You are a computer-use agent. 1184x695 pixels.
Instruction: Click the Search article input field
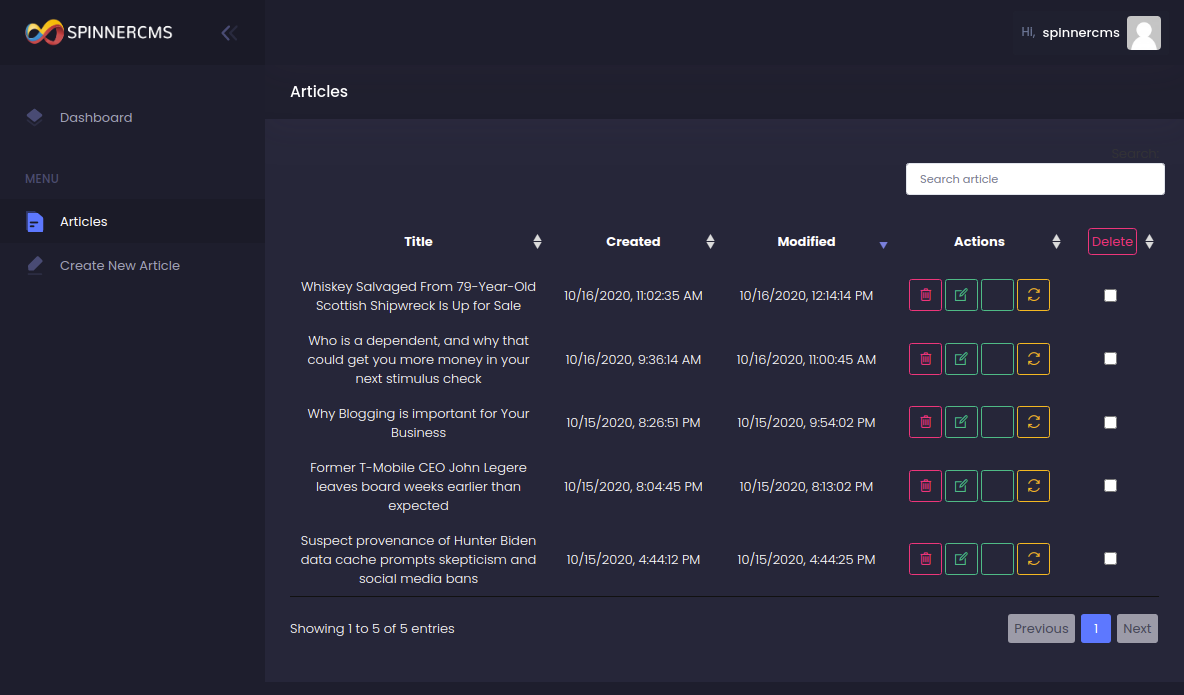point(1035,179)
